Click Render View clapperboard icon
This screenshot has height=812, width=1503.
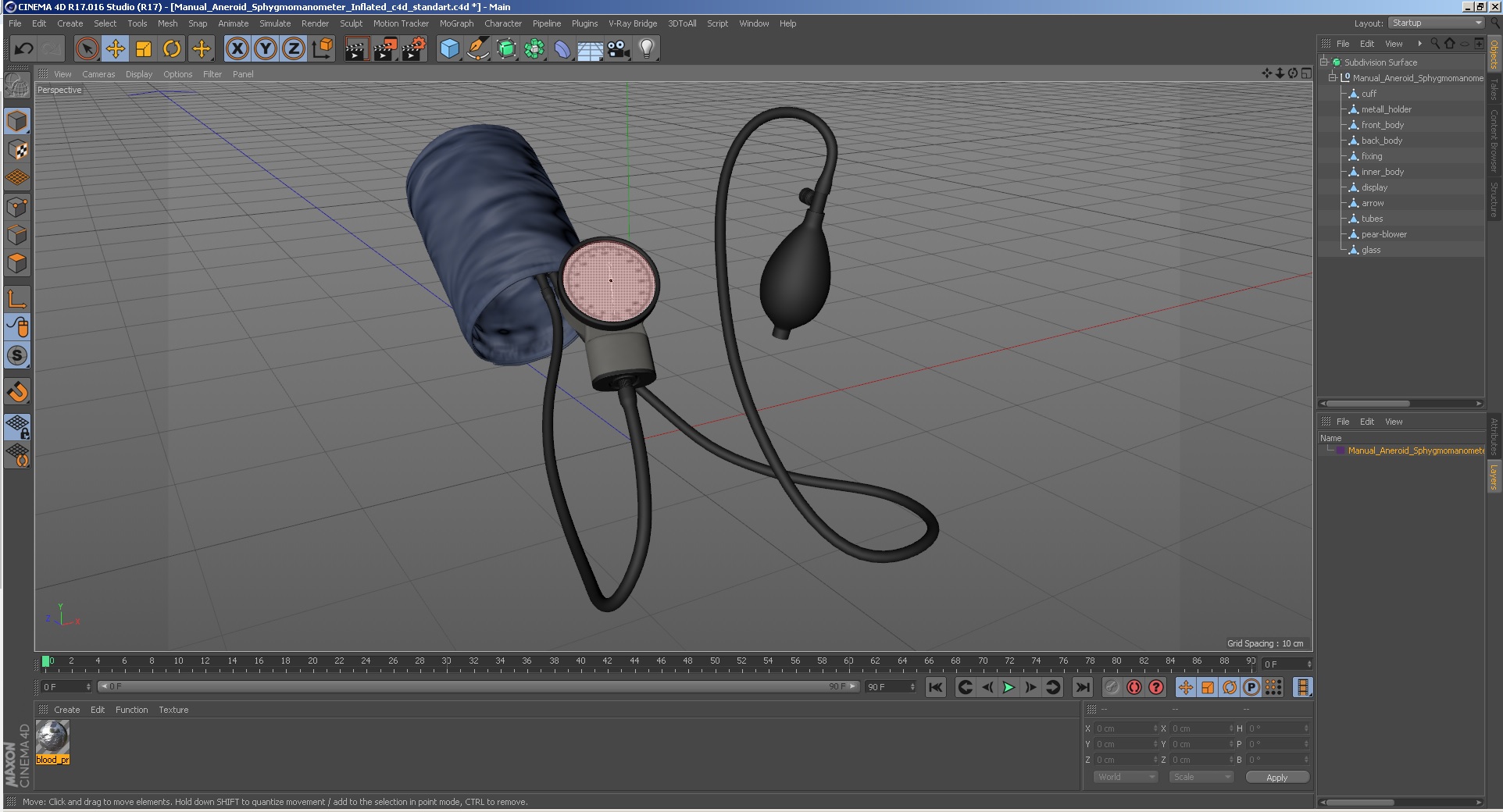point(356,49)
